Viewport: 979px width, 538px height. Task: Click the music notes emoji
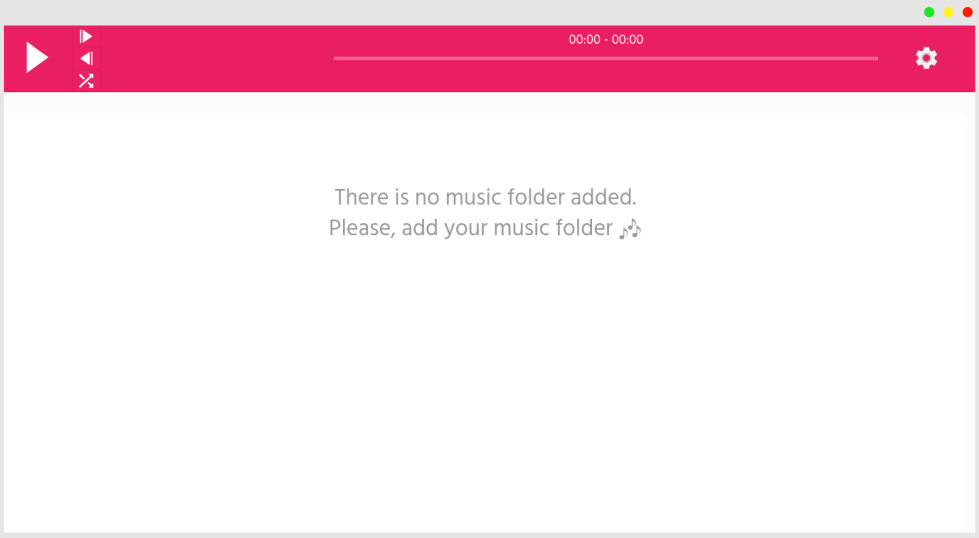630,229
